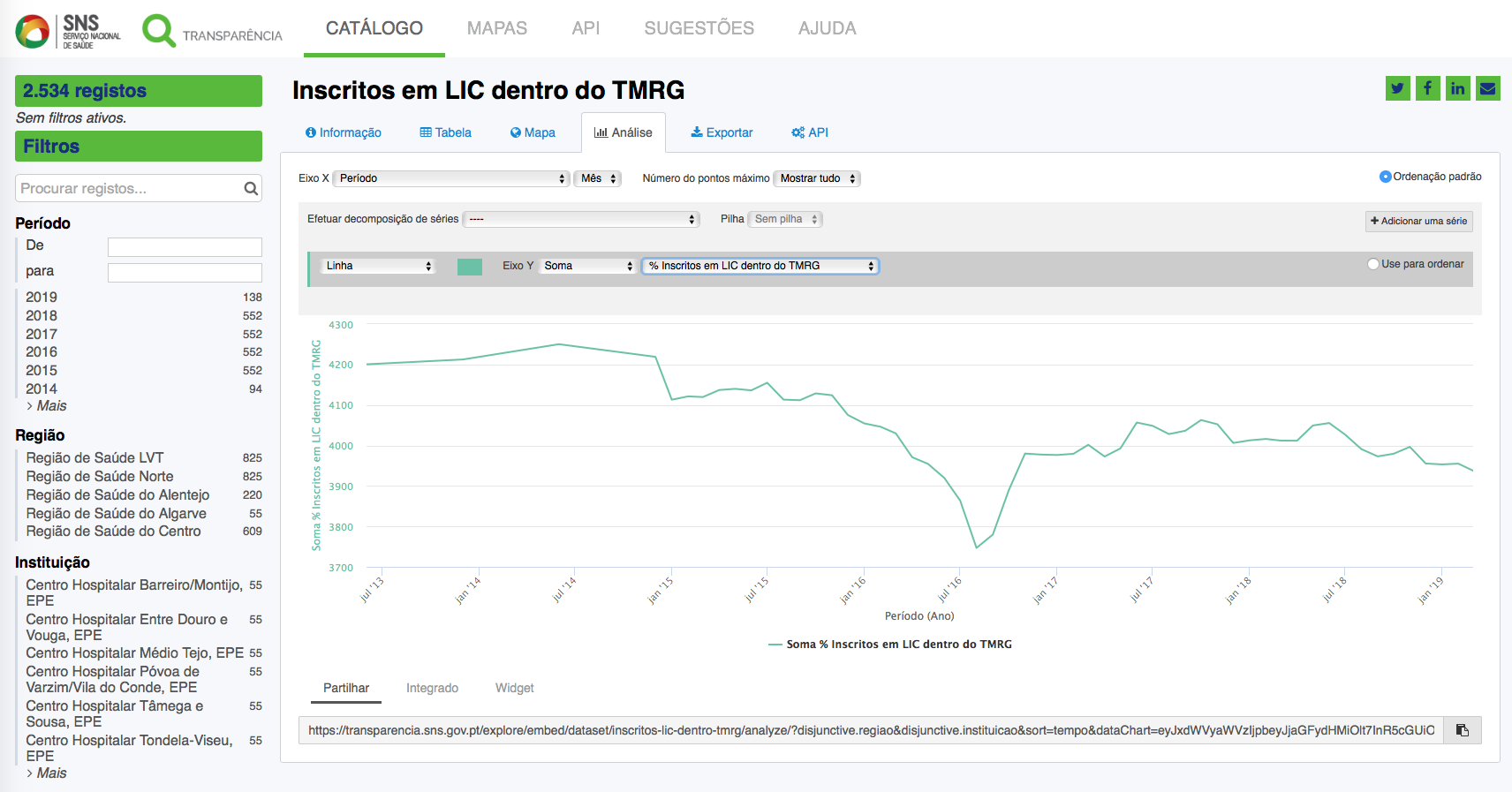Image resolution: width=1512 pixels, height=792 pixels.
Task: Go to CATÁLOGO in top navigation
Action: tap(374, 28)
